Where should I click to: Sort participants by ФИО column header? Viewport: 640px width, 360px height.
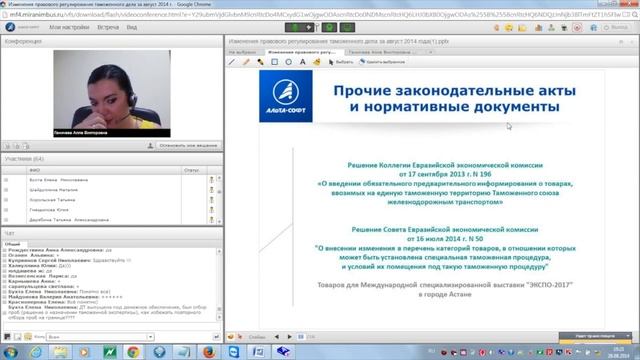(x=104, y=170)
